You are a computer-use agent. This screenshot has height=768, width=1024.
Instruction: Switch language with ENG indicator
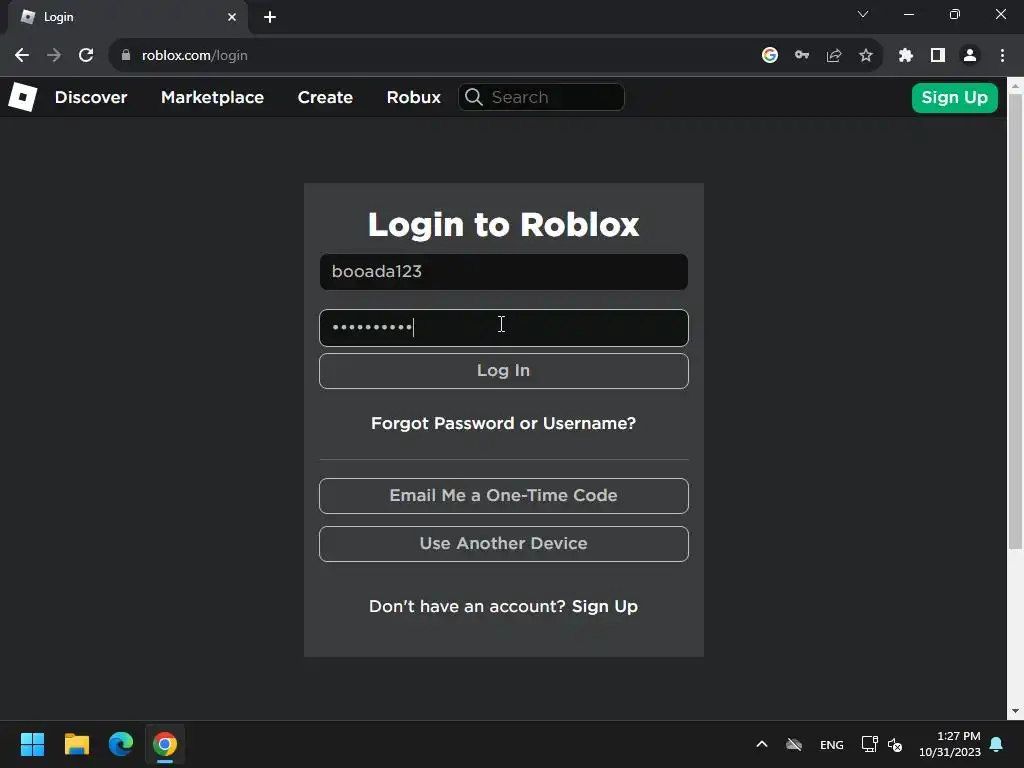(831, 745)
